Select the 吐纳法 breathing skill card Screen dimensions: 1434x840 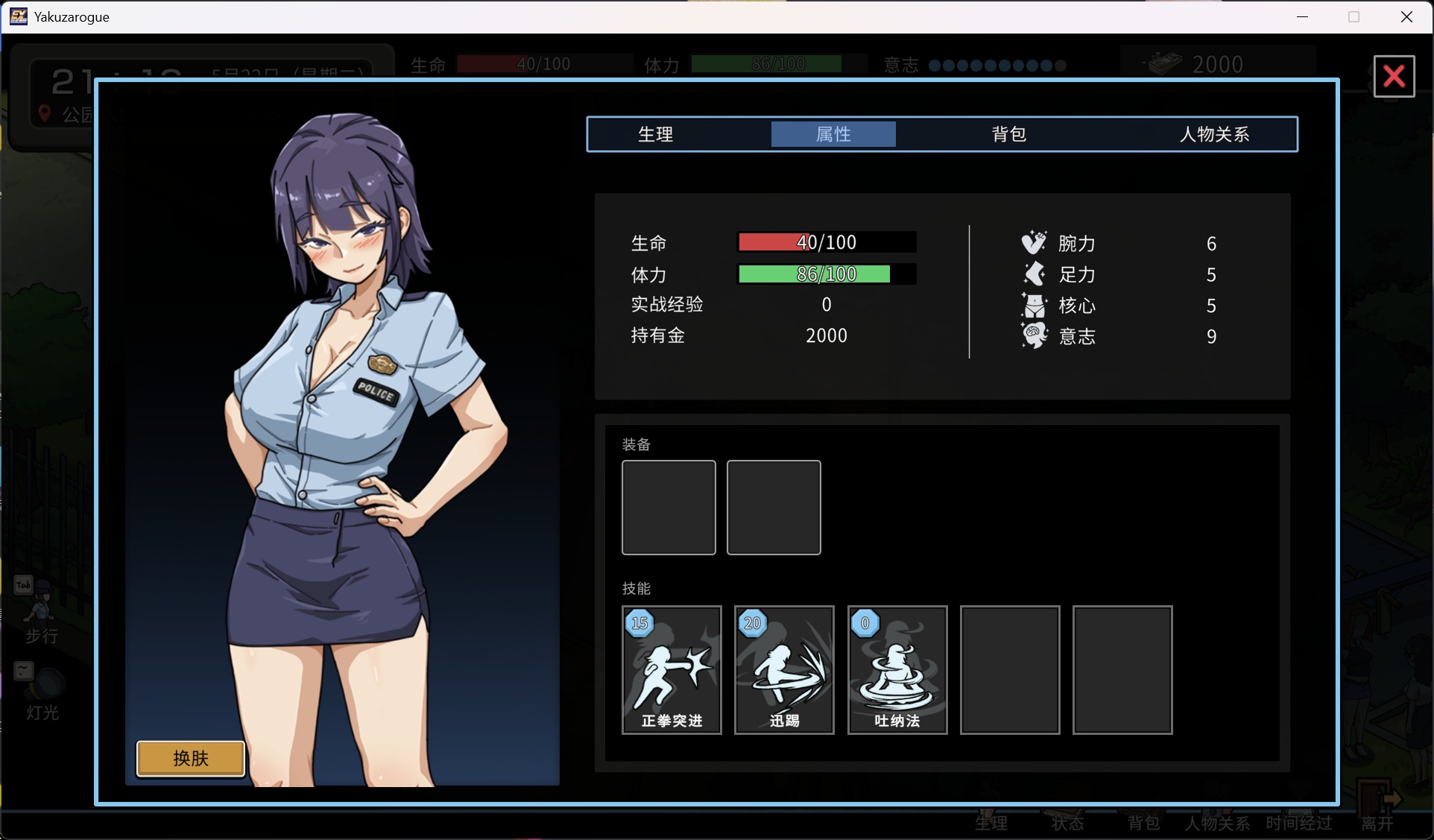coord(897,669)
